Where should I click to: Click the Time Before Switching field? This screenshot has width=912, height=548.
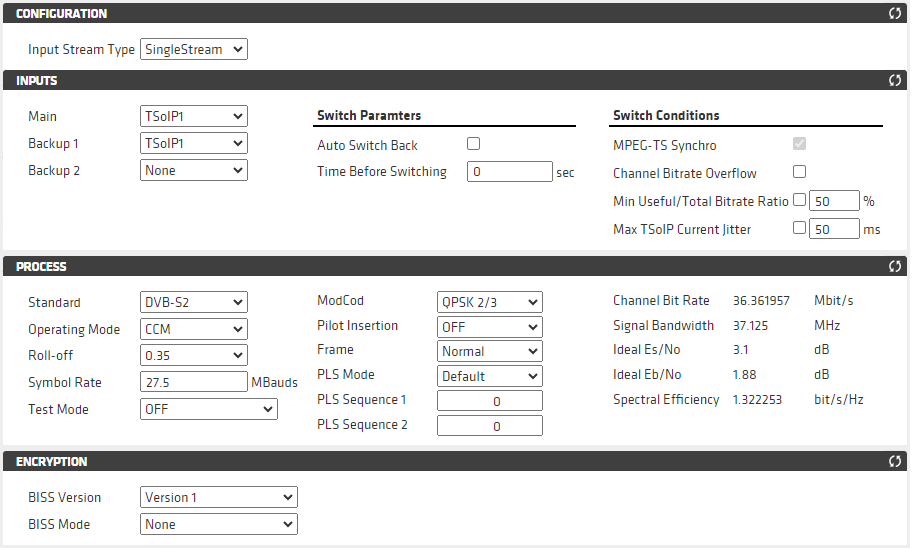pos(509,172)
